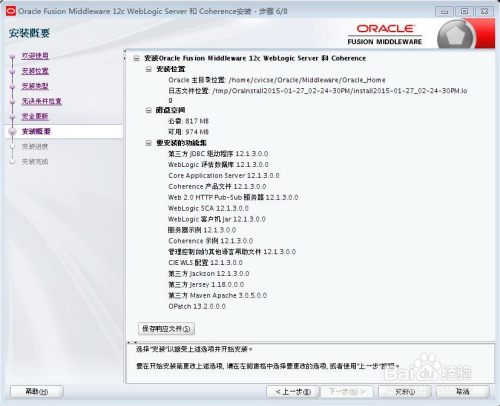Screen dimensions: 500x406
Task: Select Coherence 产品文件 12.1.3.0.0 row
Action: point(217,187)
